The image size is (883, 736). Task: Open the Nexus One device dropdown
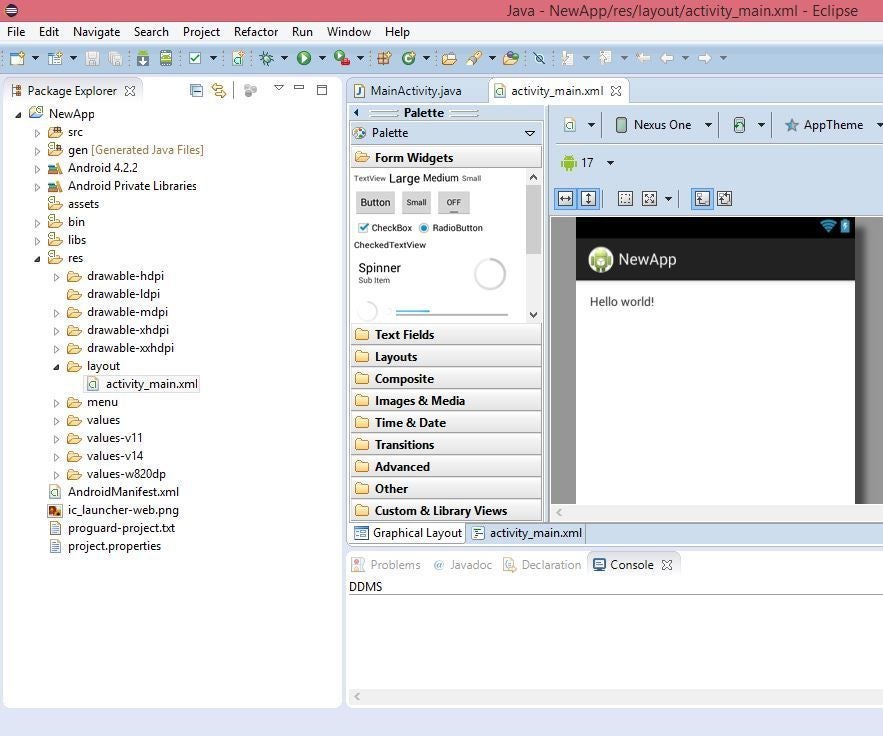pos(665,124)
